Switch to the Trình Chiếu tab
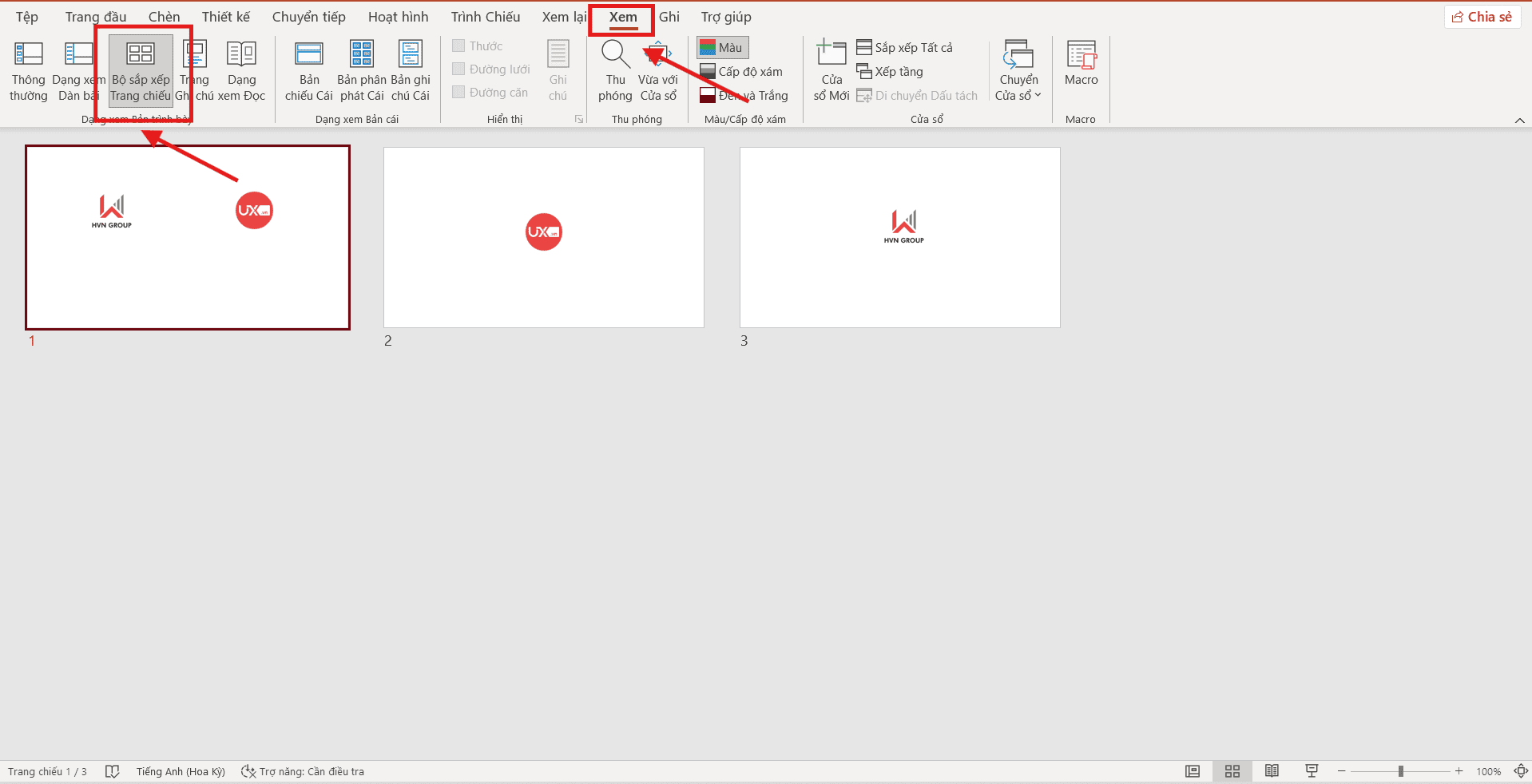This screenshot has width=1532, height=784. click(x=485, y=16)
